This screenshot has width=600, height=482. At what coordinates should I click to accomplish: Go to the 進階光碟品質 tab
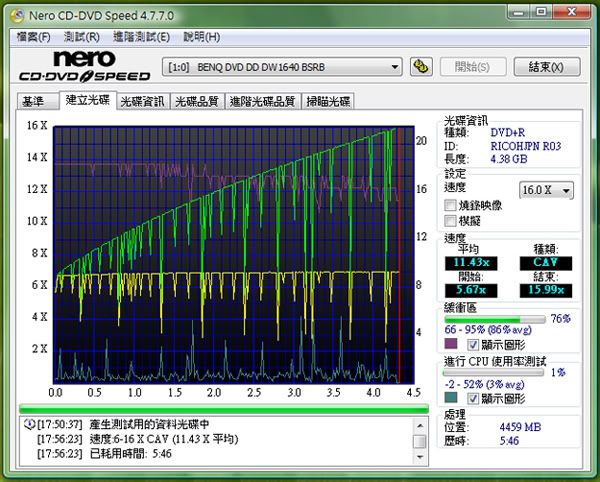(262, 102)
